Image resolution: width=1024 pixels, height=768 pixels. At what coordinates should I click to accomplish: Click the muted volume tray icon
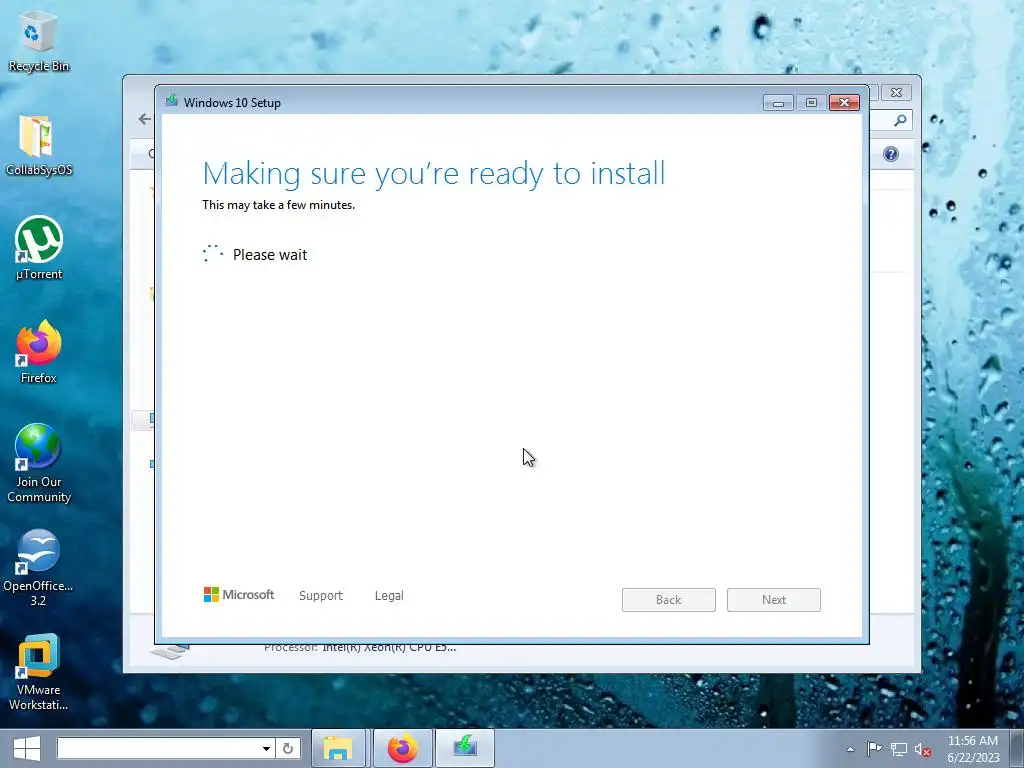[922, 750]
